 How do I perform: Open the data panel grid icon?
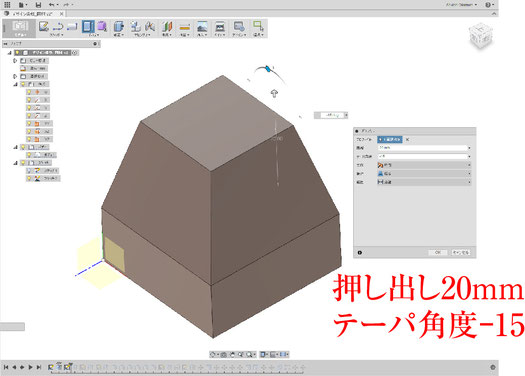tap(7, 5)
